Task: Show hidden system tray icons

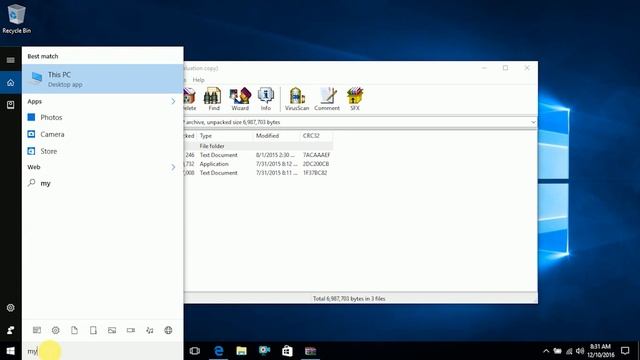Action: pos(546,351)
